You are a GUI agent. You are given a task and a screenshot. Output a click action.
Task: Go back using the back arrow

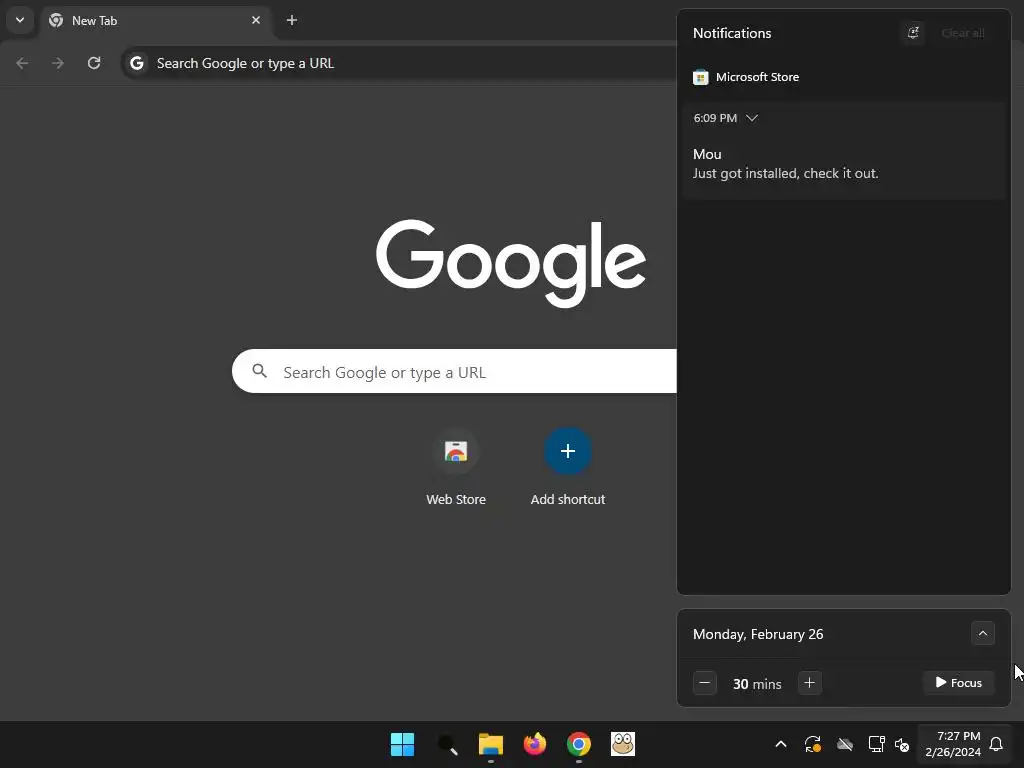pos(22,63)
